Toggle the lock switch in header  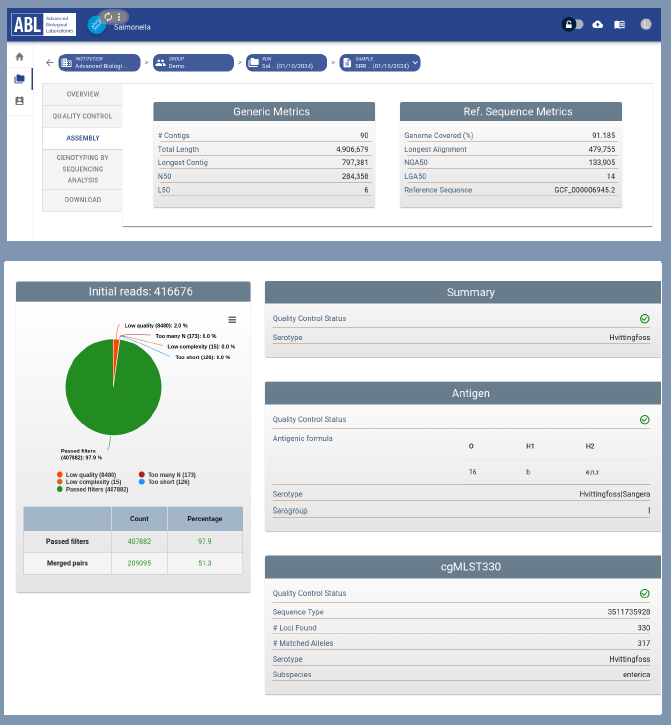click(x=573, y=24)
